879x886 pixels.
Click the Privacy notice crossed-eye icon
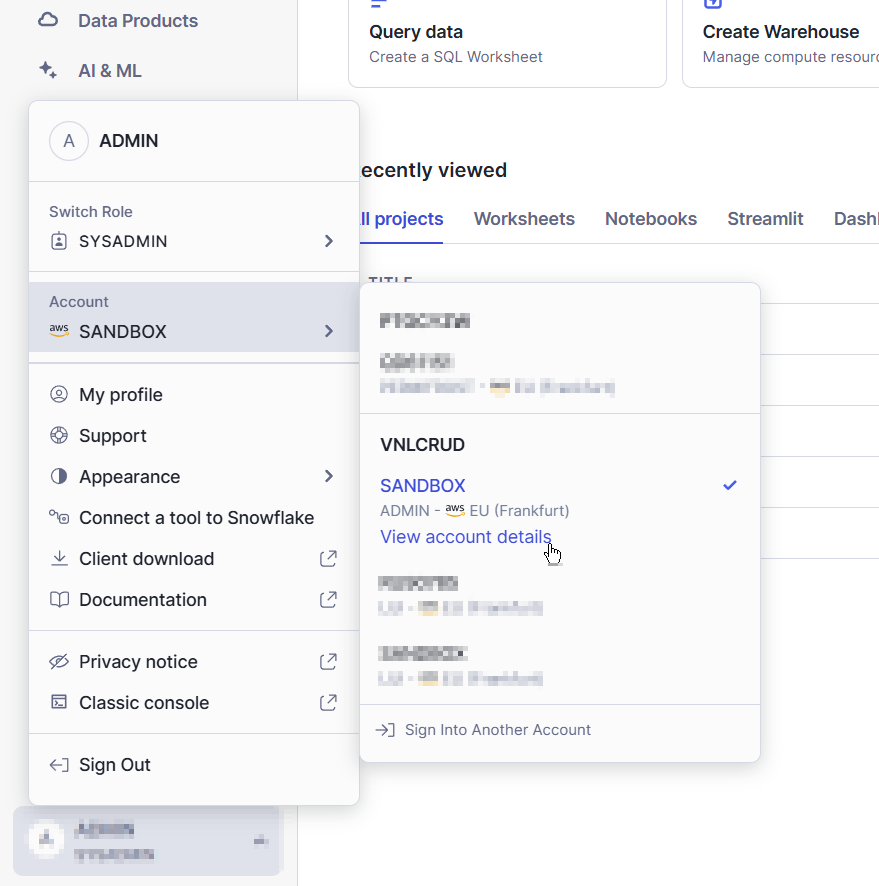pyautogui.click(x=59, y=661)
